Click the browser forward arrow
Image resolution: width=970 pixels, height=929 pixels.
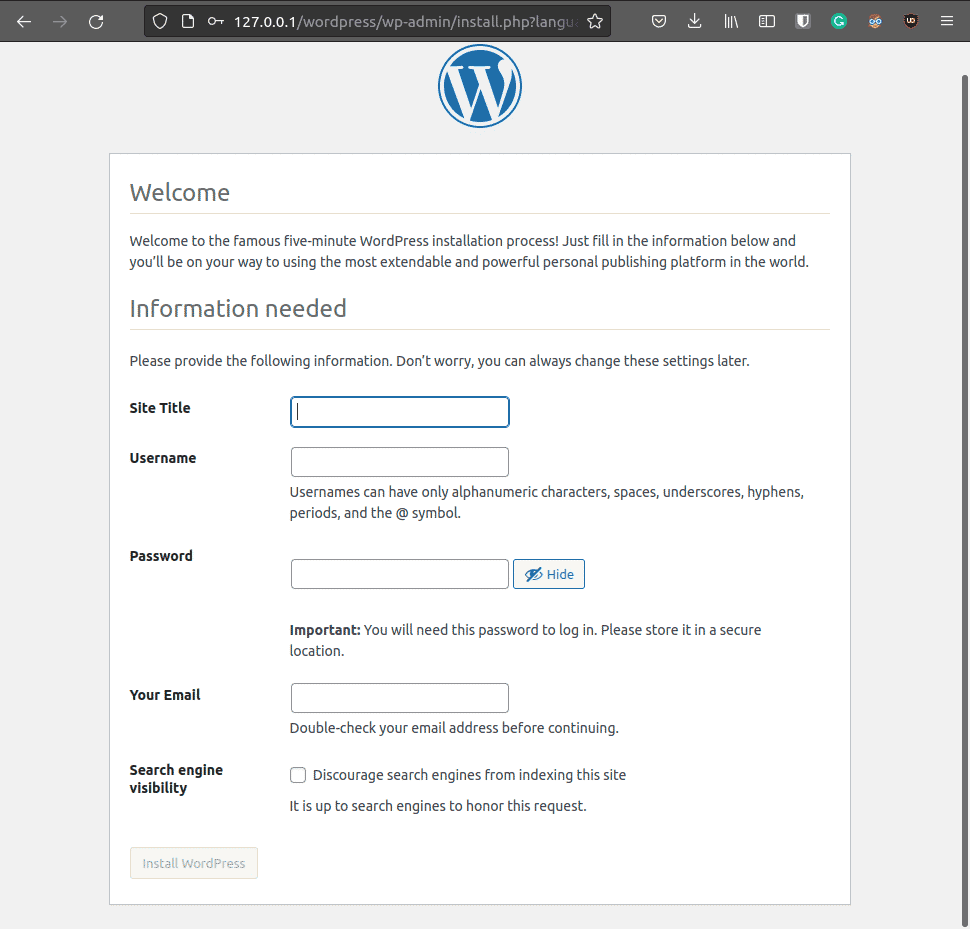click(x=60, y=22)
